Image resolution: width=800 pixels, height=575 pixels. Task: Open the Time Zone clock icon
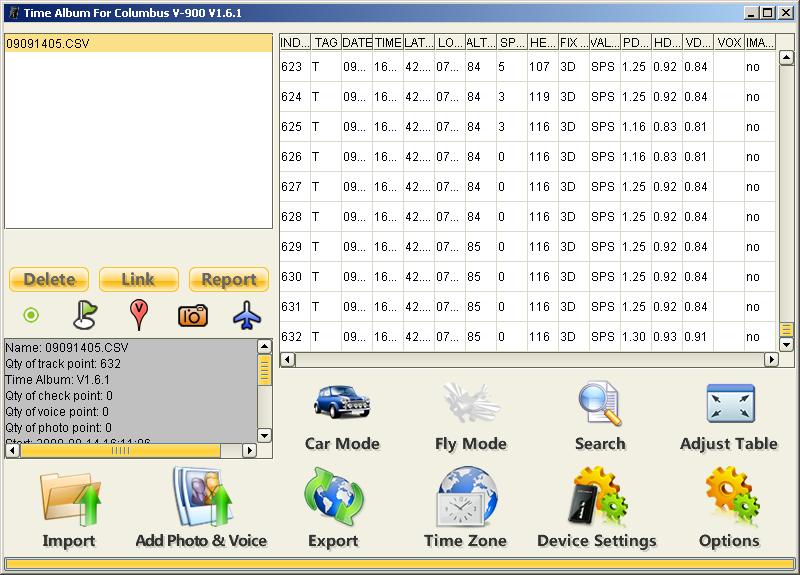point(467,497)
